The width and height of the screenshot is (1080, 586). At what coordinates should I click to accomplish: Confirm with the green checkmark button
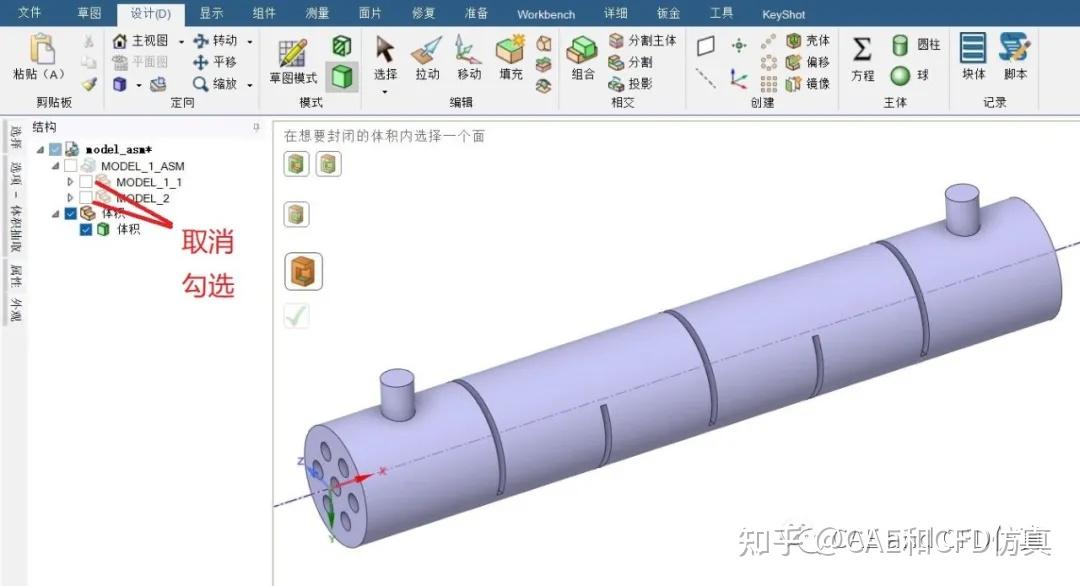[296, 315]
